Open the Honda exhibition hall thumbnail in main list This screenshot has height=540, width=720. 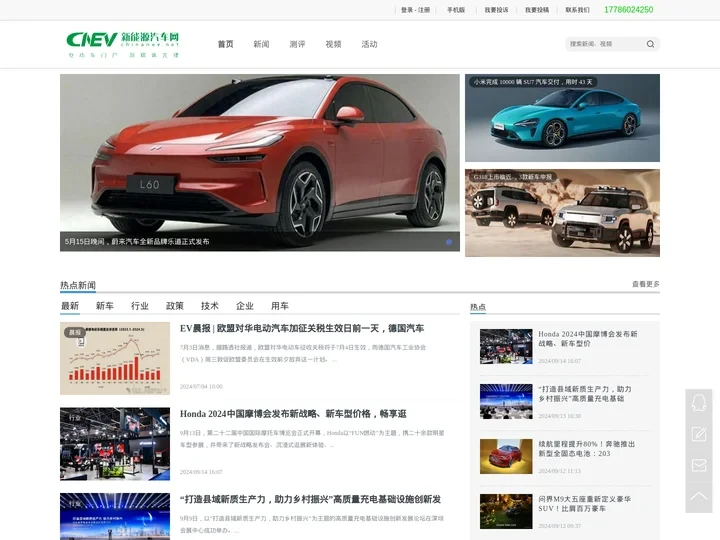(115, 444)
